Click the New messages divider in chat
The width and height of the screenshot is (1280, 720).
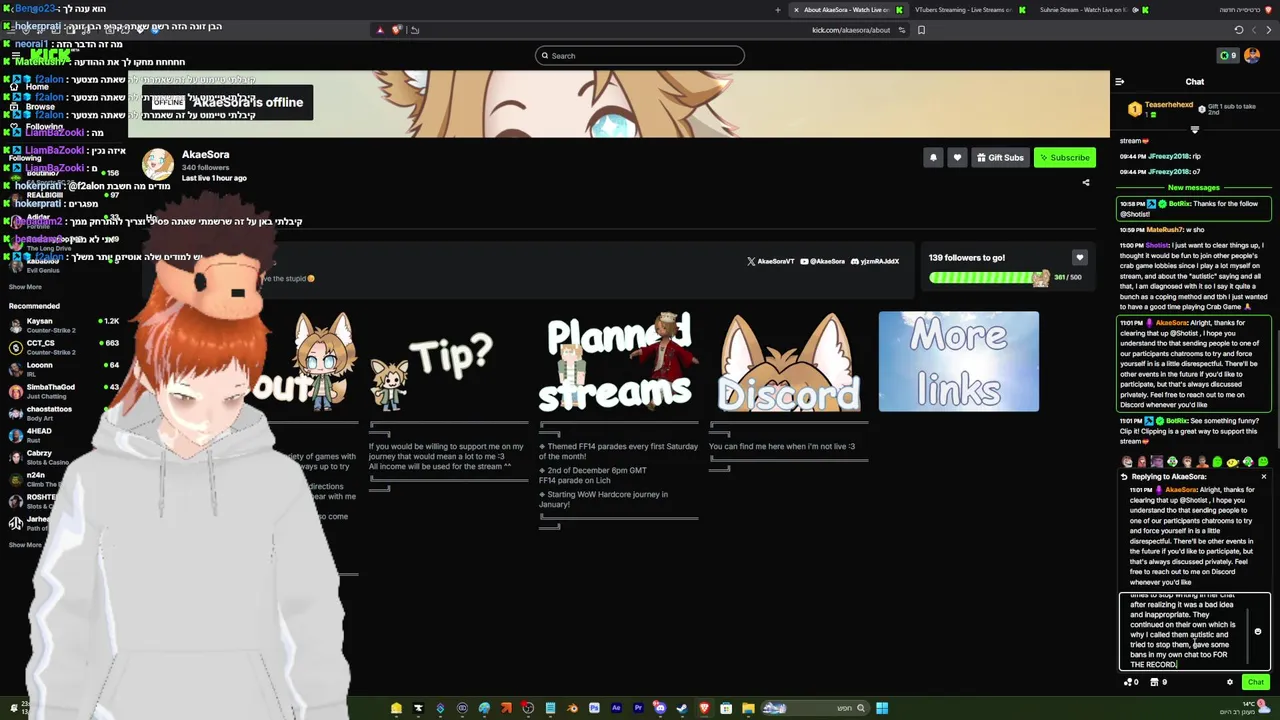pos(1194,187)
